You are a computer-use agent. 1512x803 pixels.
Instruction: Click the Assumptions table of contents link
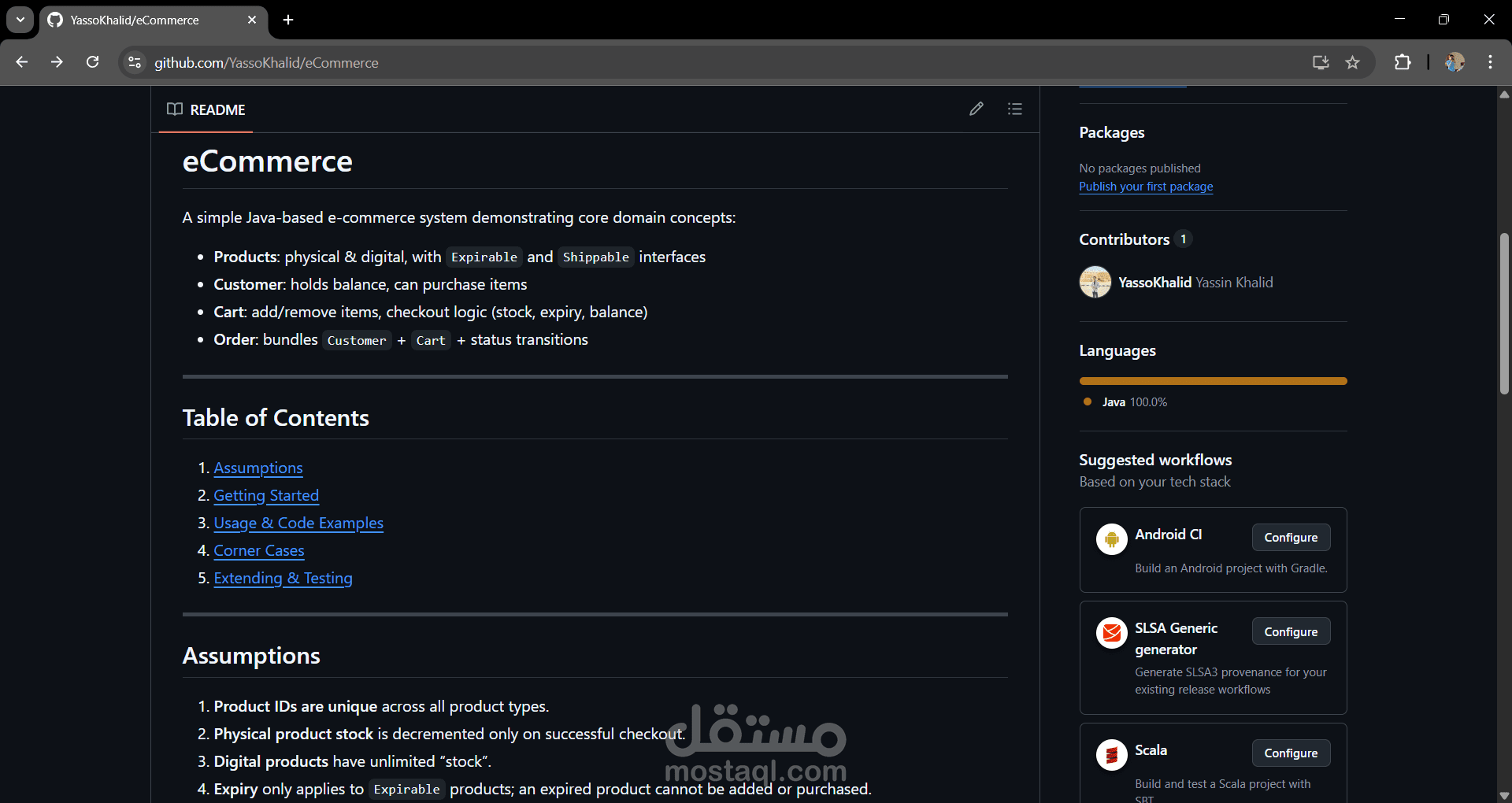pyautogui.click(x=258, y=468)
